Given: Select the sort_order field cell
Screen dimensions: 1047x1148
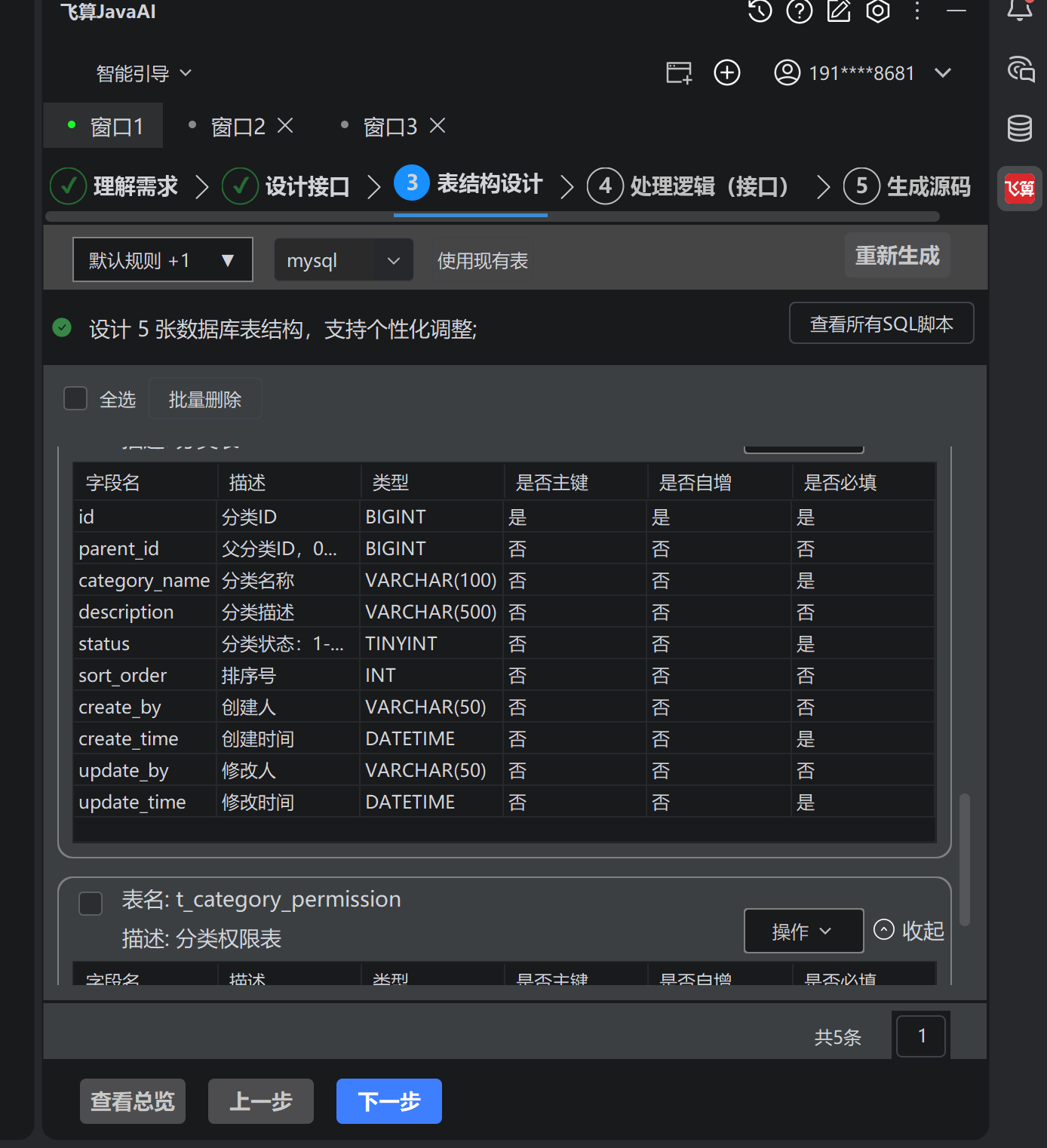Looking at the screenshot, I should 145,675.
